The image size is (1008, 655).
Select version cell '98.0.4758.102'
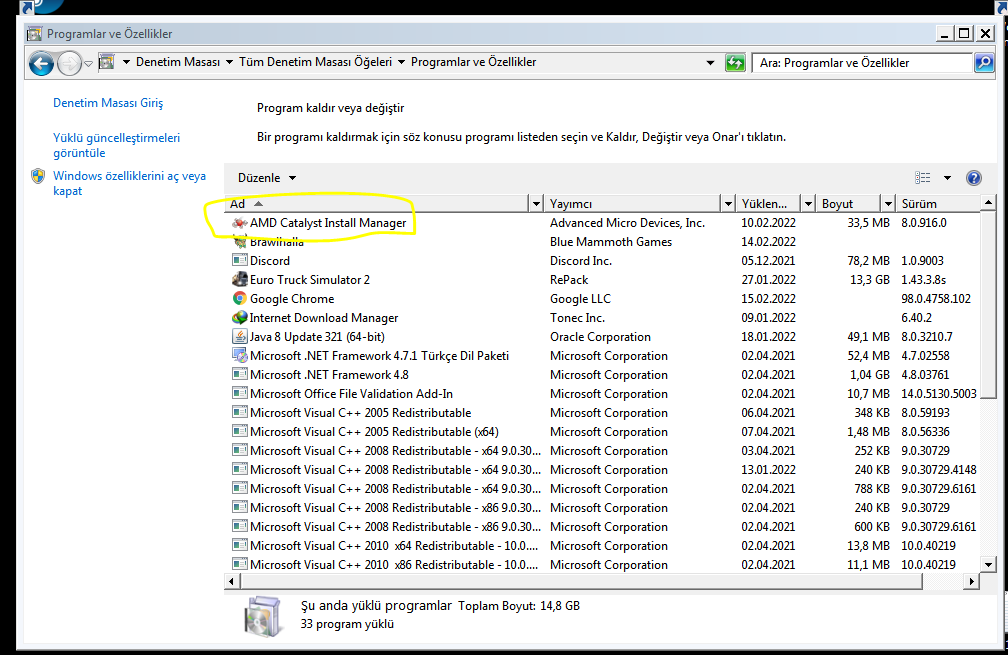[936, 298]
